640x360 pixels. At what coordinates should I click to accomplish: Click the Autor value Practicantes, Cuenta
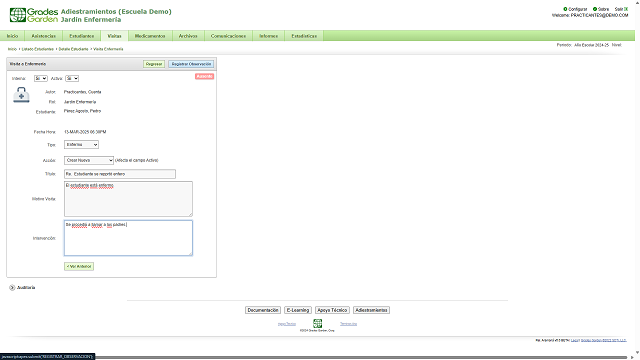(x=82, y=92)
